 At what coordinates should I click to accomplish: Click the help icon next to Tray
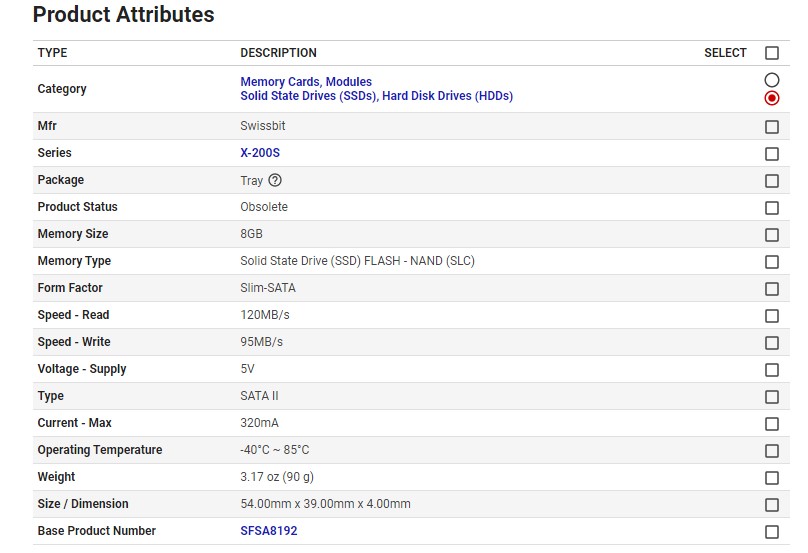pyautogui.click(x=276, y=181)
